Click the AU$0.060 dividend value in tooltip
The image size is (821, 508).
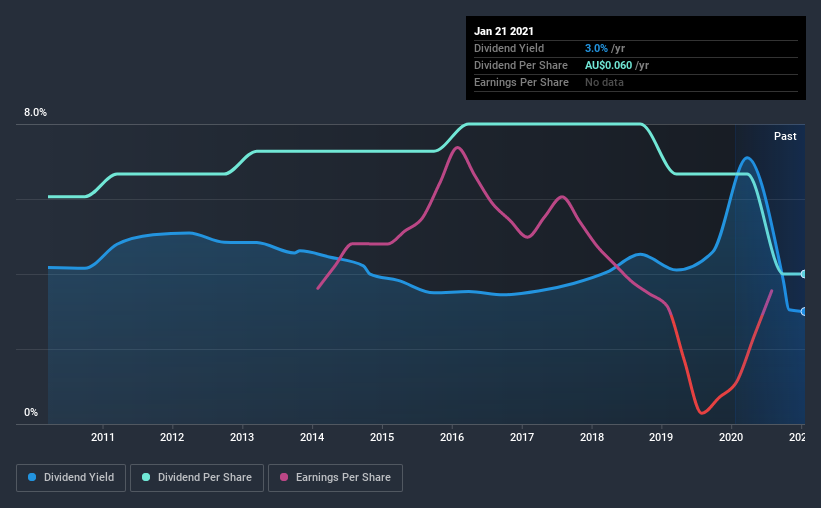pyautogui.click(x=608, y=65)
